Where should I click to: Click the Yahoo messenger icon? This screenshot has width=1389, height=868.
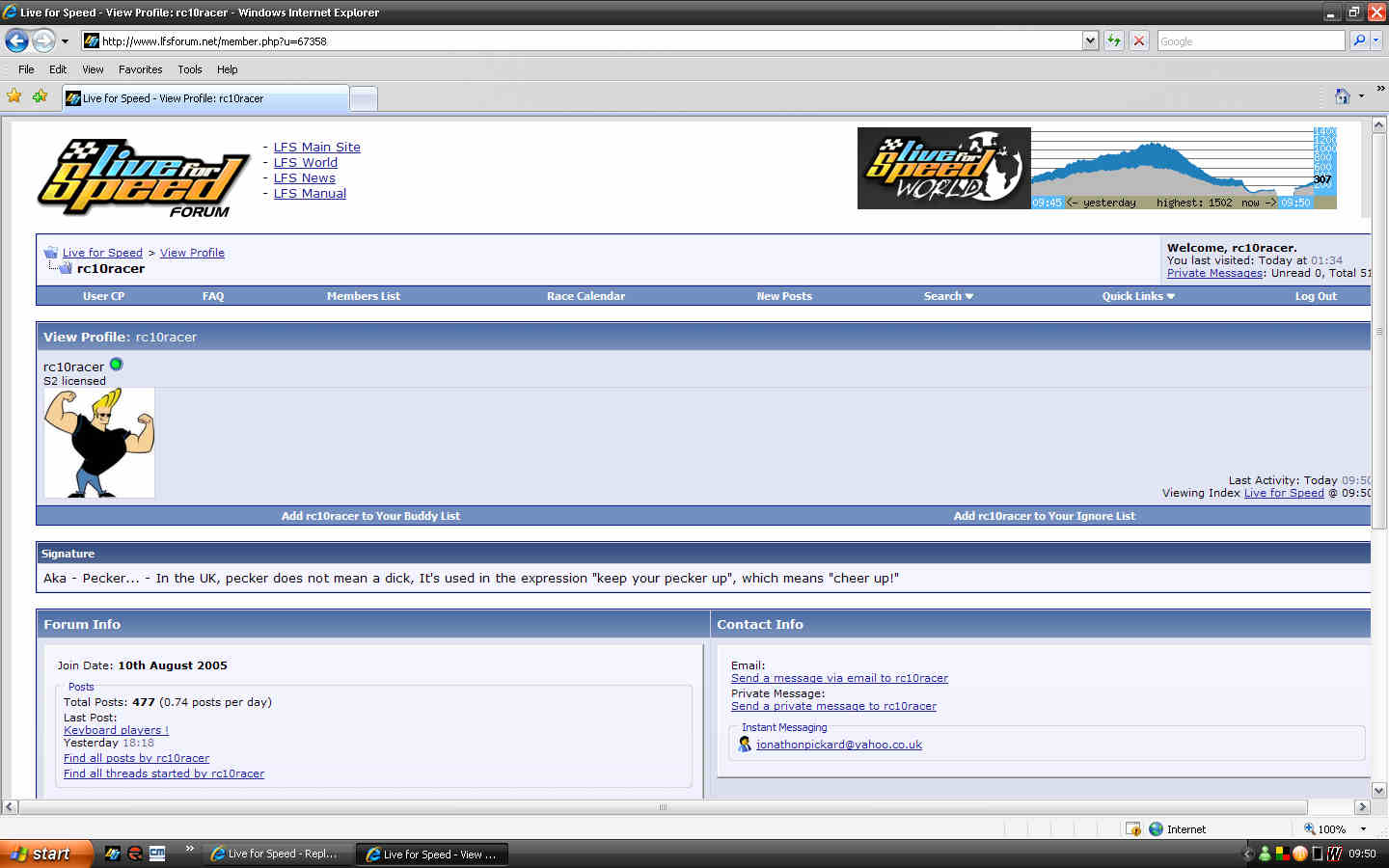click(x=745, y=744)
